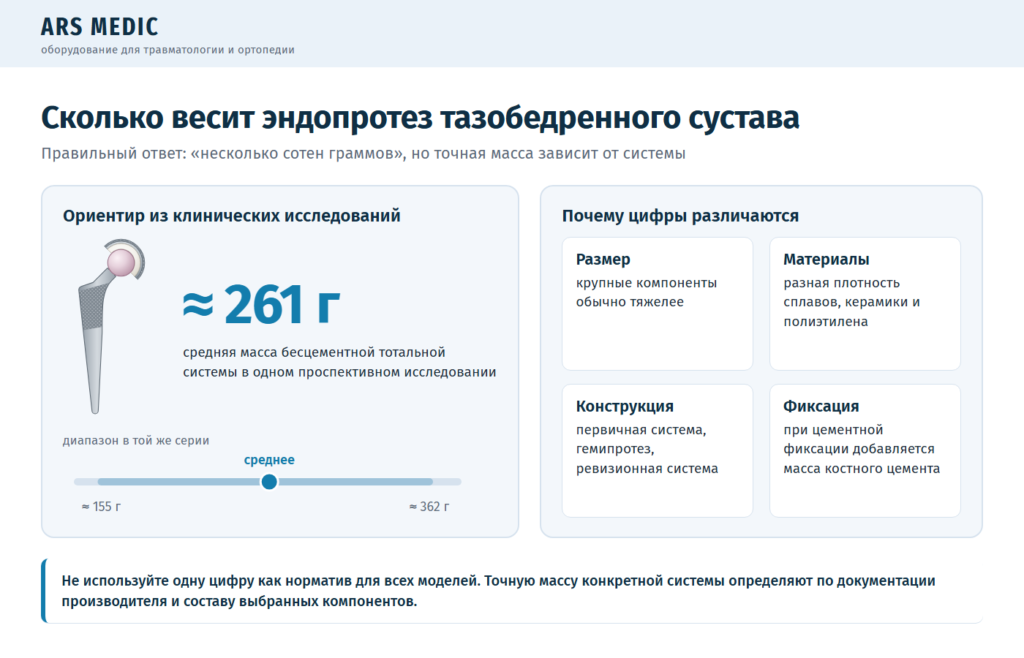Select the «Фиксация» card
Screen dimensions: 1024x658
tap(865, 450)
